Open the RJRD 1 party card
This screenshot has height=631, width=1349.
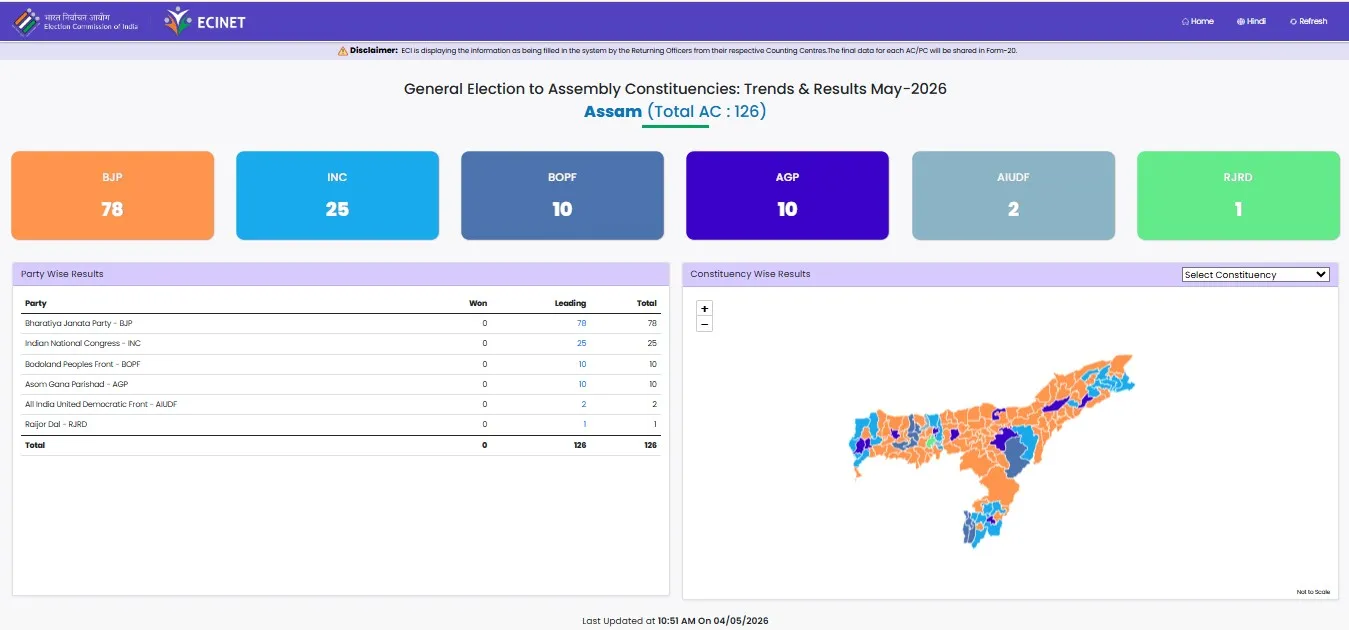(x=1238, y=195)
